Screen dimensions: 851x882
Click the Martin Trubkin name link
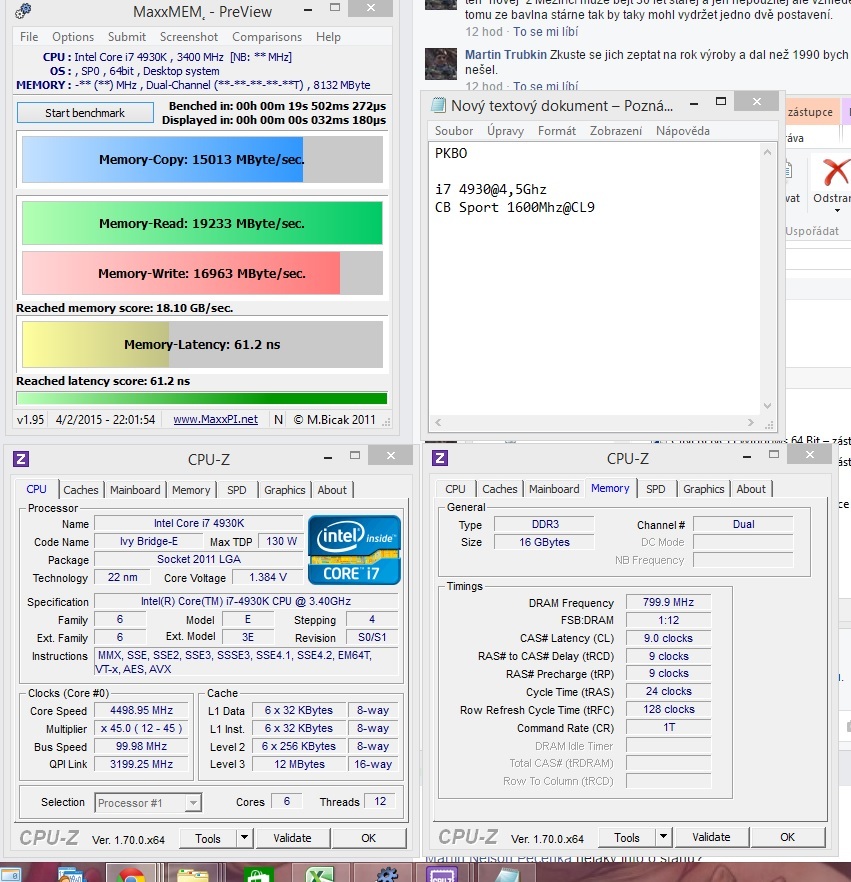pyautogui.click(x=506, y=55)
